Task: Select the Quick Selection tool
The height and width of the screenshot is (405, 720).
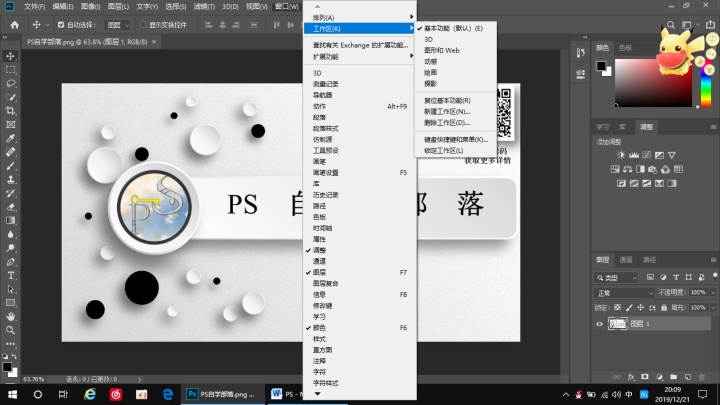Action: coord(10,97)
